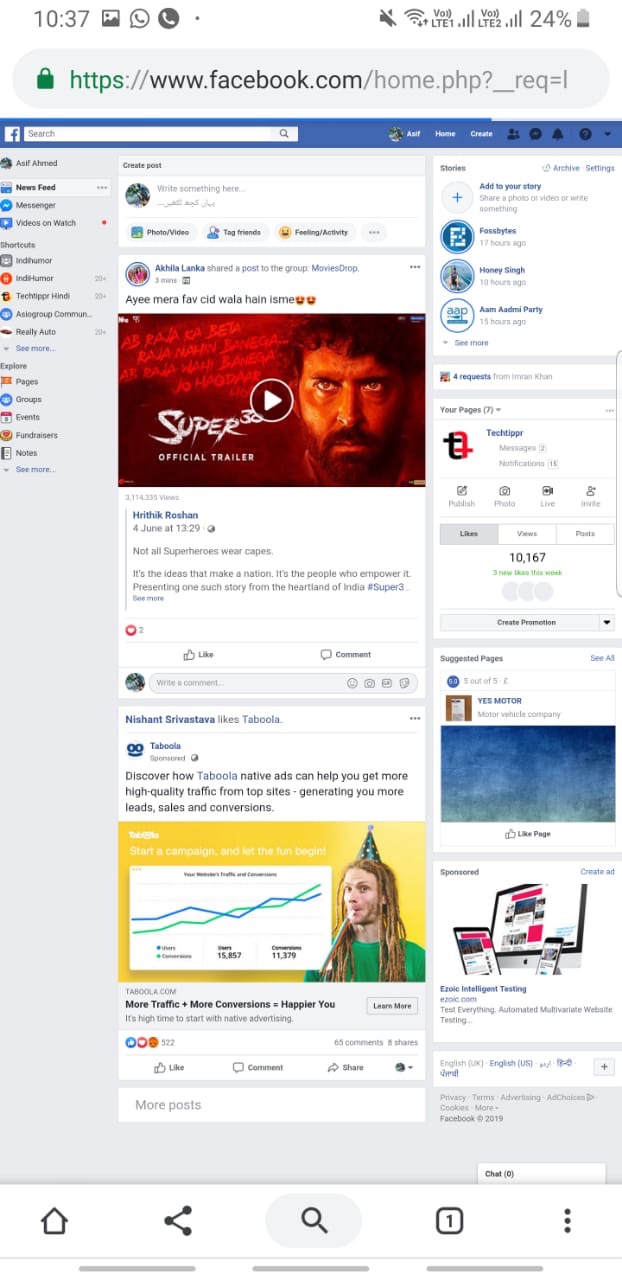Like the Akhila Lanka shared post
The image size is (622, 1280).
tap(198, 654)
